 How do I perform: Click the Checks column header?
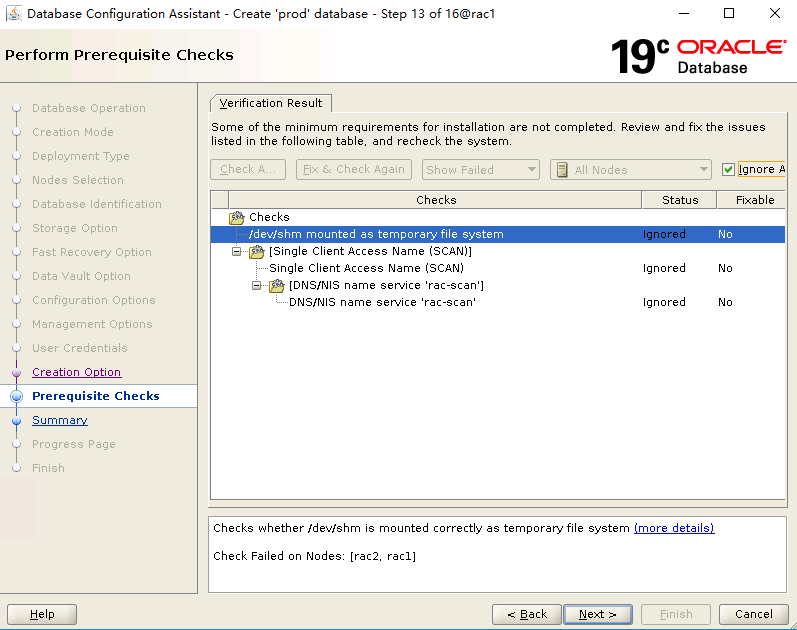coord(436,200)
